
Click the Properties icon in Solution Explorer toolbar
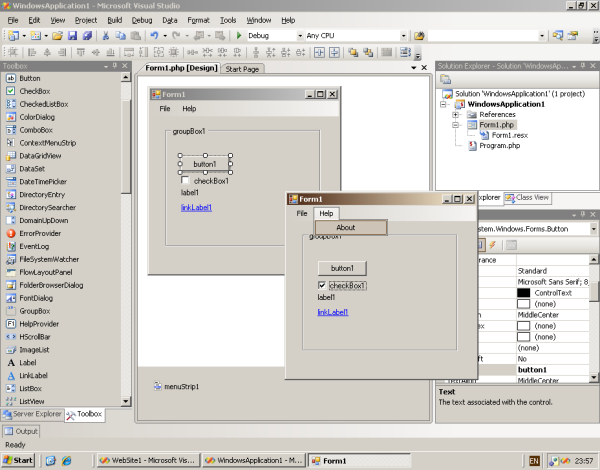(445, 80)
